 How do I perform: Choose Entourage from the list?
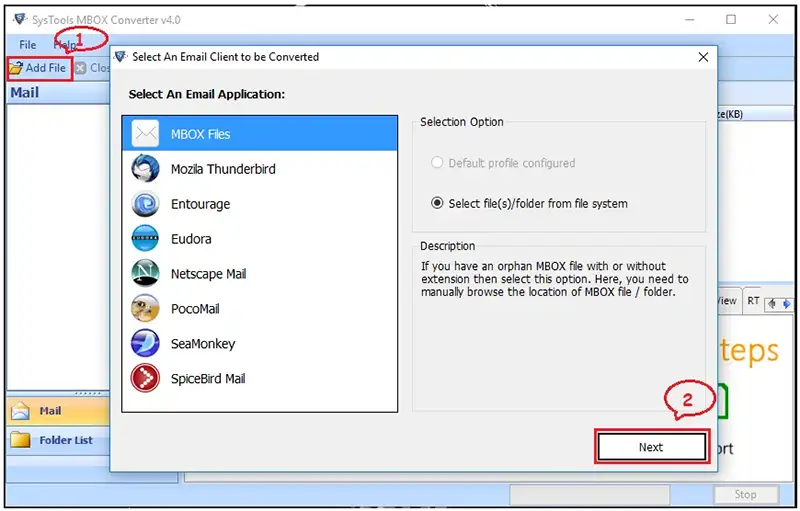click(x=201, y=204)
